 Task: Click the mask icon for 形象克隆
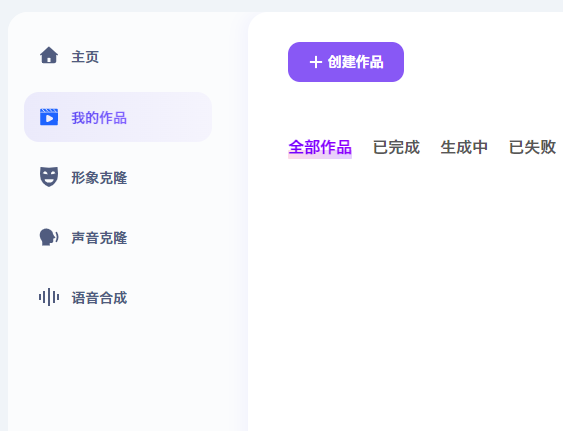tap(49, 177)
